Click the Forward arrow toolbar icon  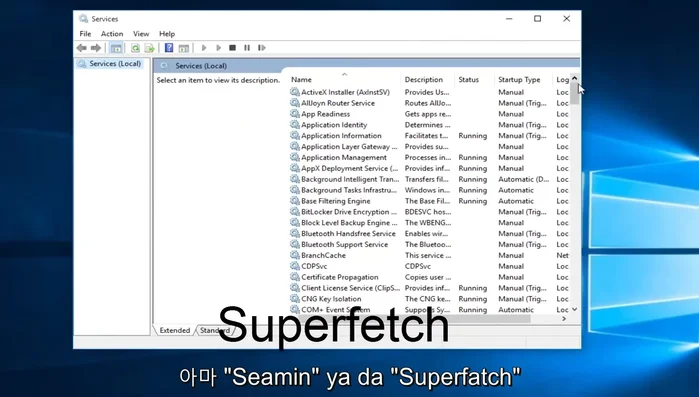96,48
